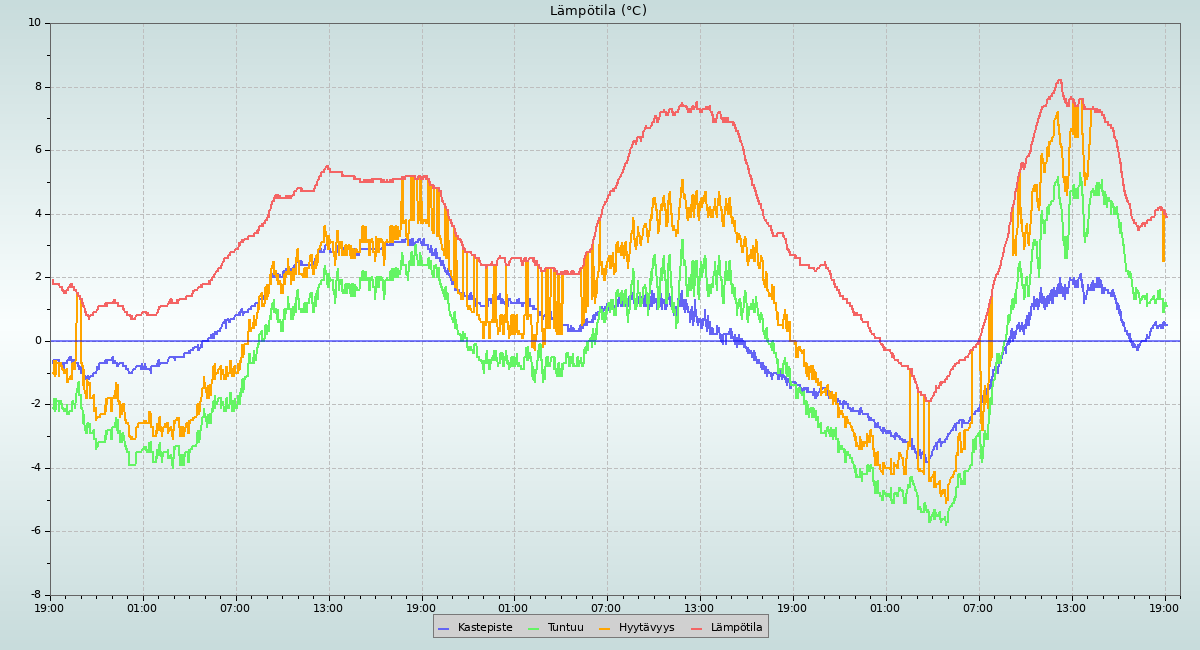
Task: Click the green Tuntuu legend line marker
Action: (533, 628)
